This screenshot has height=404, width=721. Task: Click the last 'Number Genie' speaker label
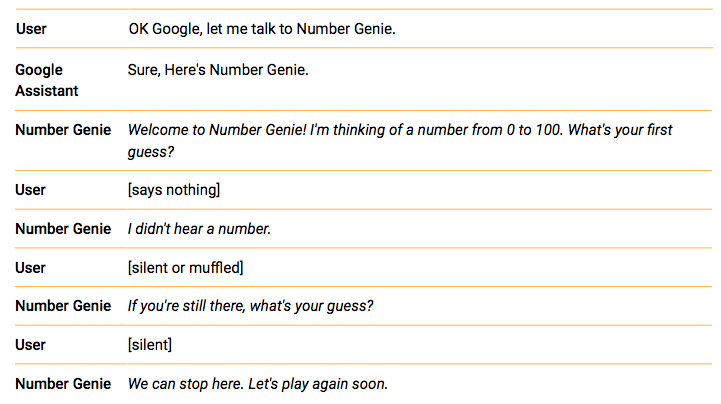click(63, 384)
